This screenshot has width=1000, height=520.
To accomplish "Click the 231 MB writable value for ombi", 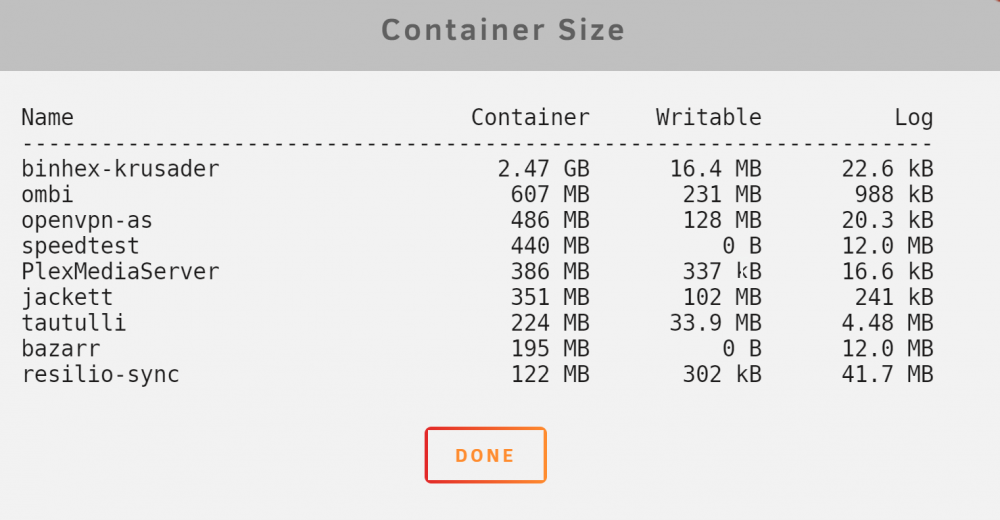I will point(722,195).
